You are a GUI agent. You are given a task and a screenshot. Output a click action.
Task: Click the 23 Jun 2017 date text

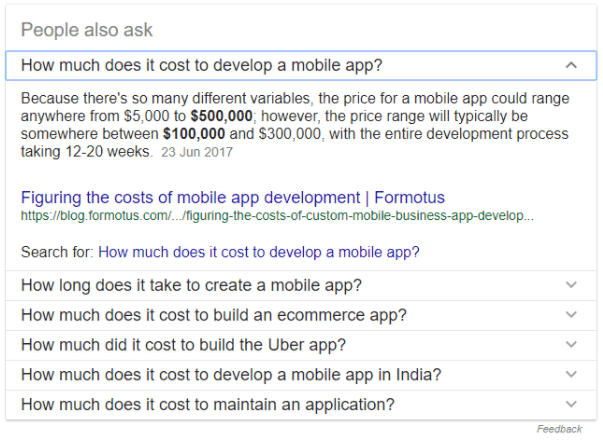[x=194, y=153]
